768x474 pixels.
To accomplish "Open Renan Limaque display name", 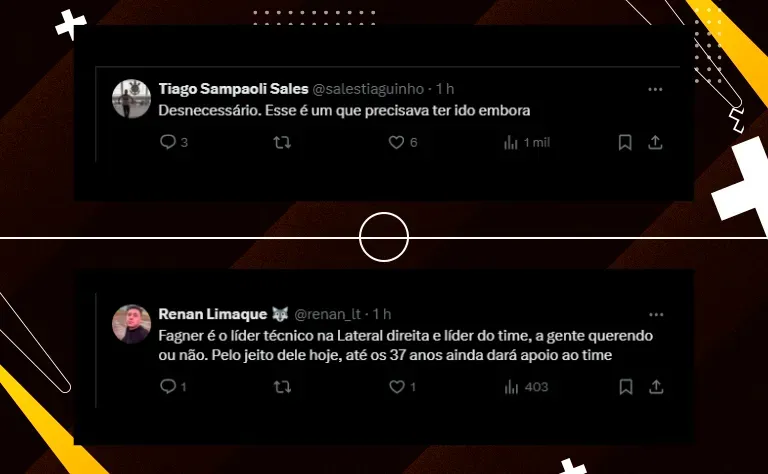I will [x=213, y=314].
